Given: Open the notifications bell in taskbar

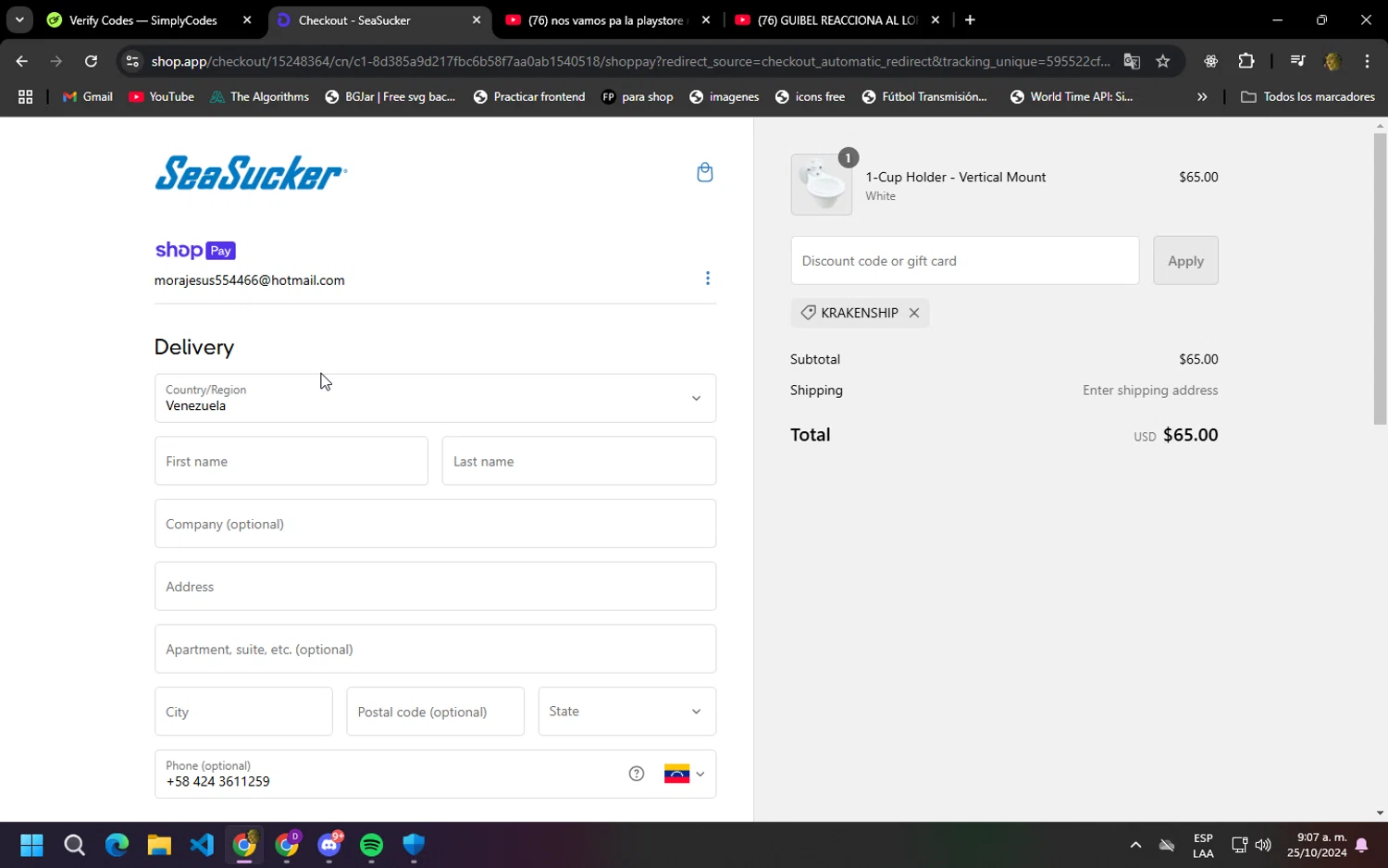Looking at the screenshot, I should (x=1361, y=845).
